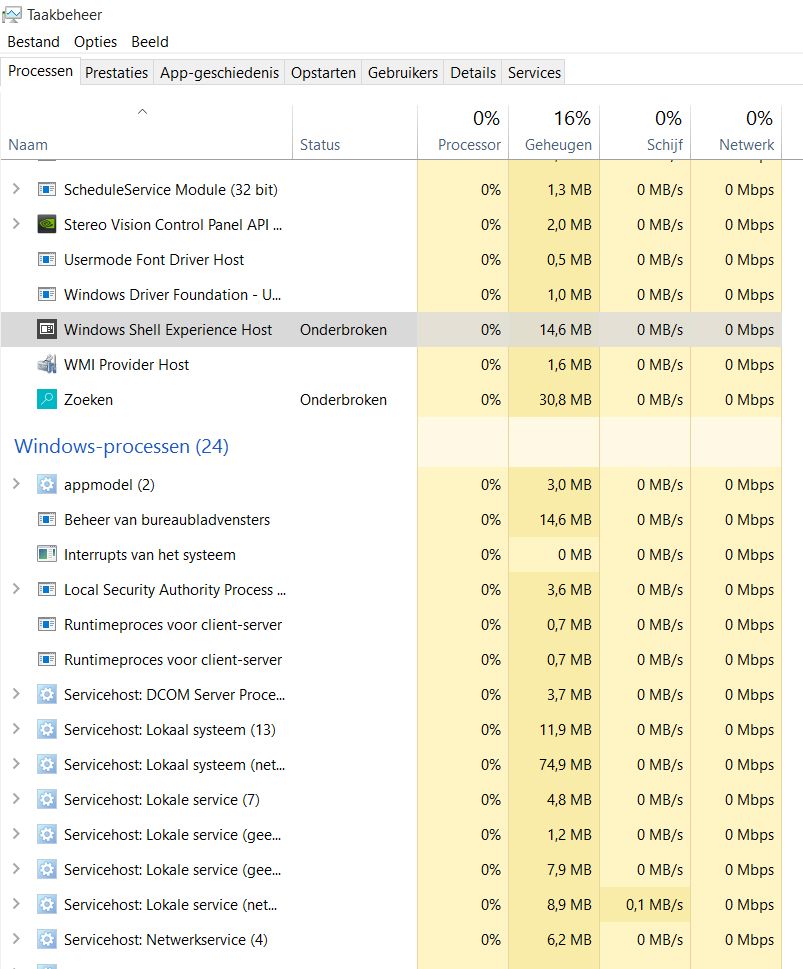Expand the Stereo Vision Control Panel API row

pos(17,224)
